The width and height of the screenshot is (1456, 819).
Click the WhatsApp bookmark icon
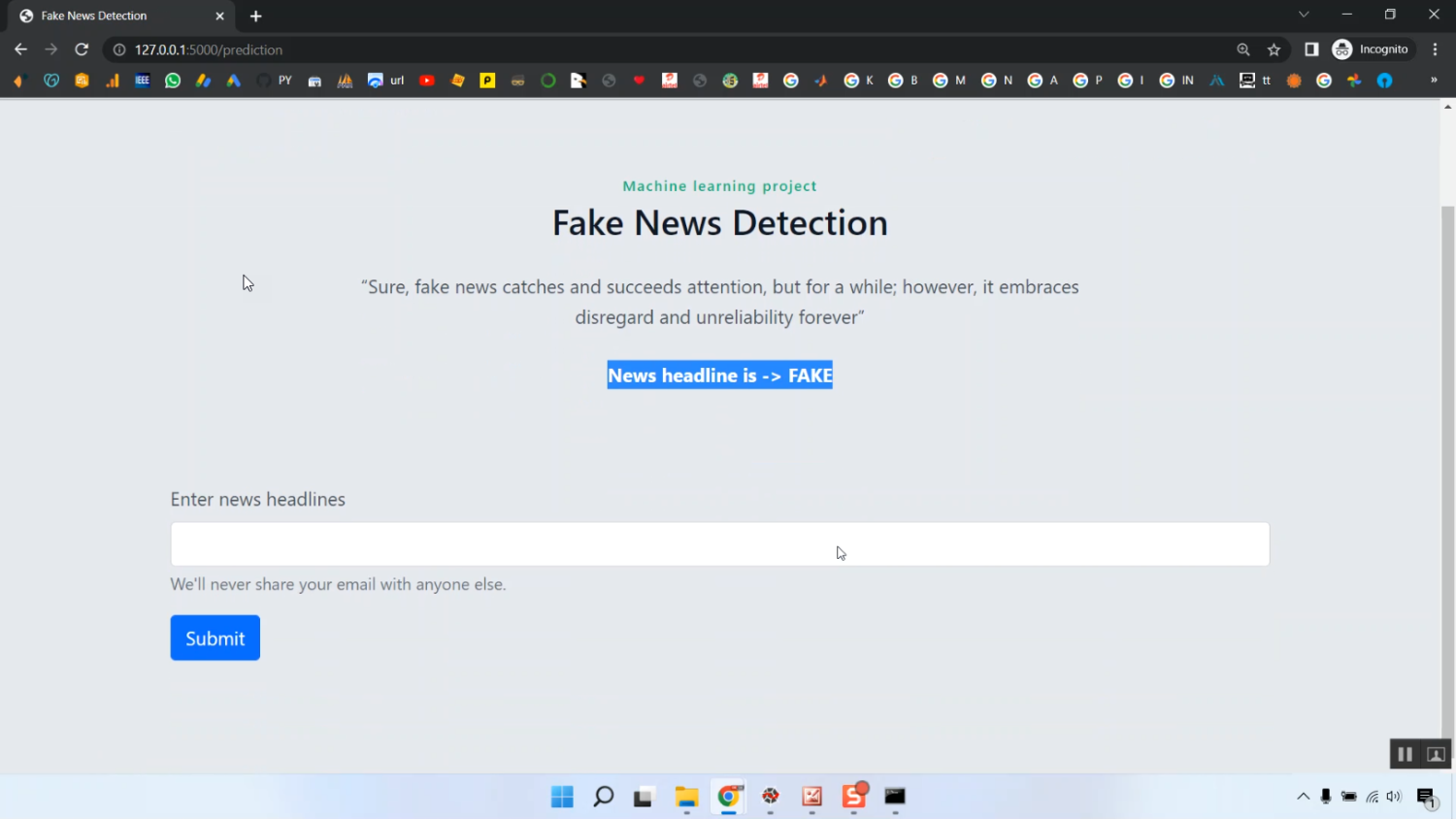(173, 81)
